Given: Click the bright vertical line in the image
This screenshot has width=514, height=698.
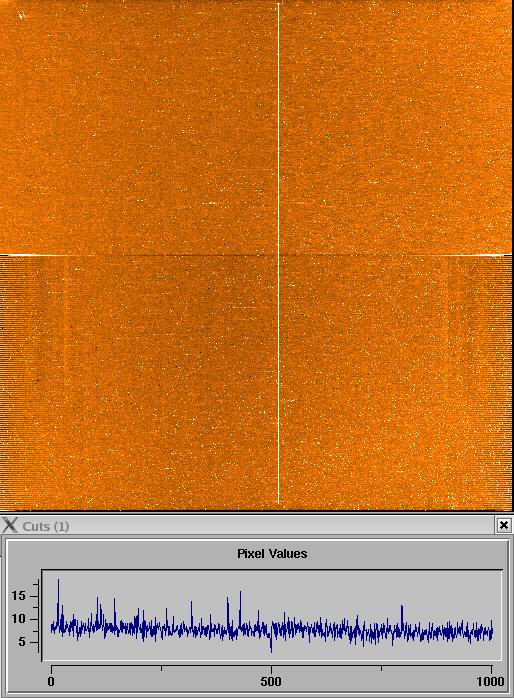Looking at the screenshot, I should (279, 254).
